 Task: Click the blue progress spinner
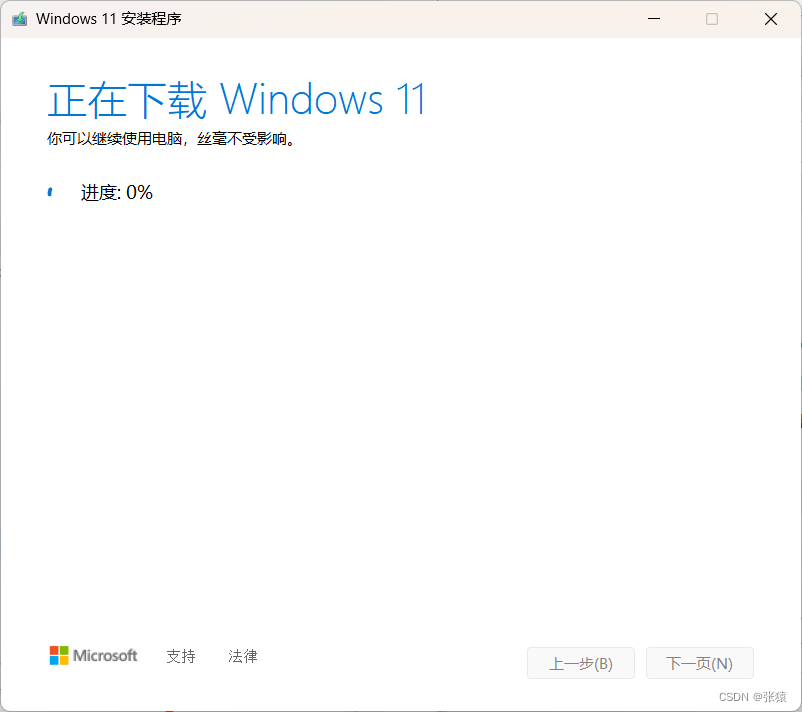[50, 192]
